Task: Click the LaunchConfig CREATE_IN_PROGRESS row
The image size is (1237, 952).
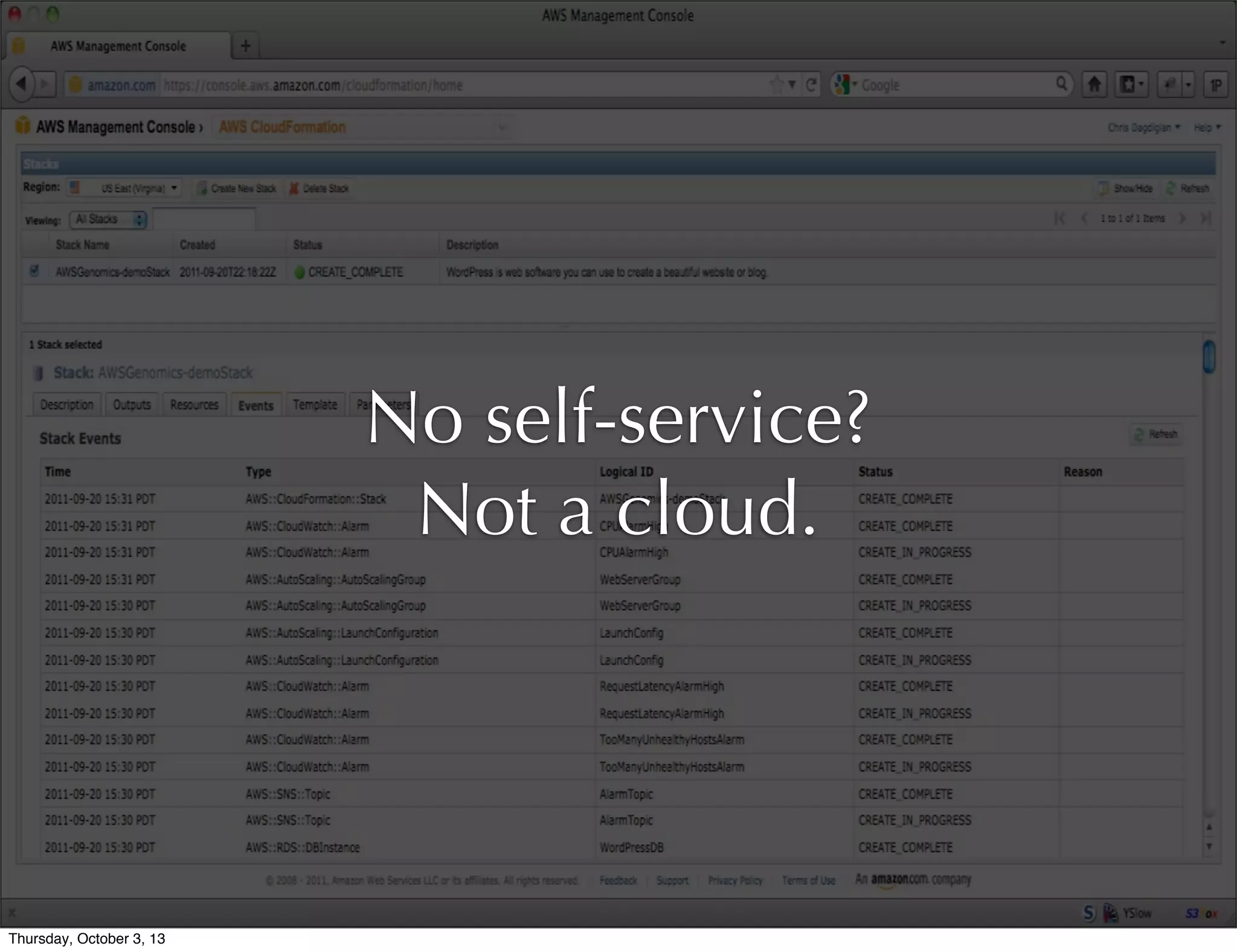Action: coord(611,660)
